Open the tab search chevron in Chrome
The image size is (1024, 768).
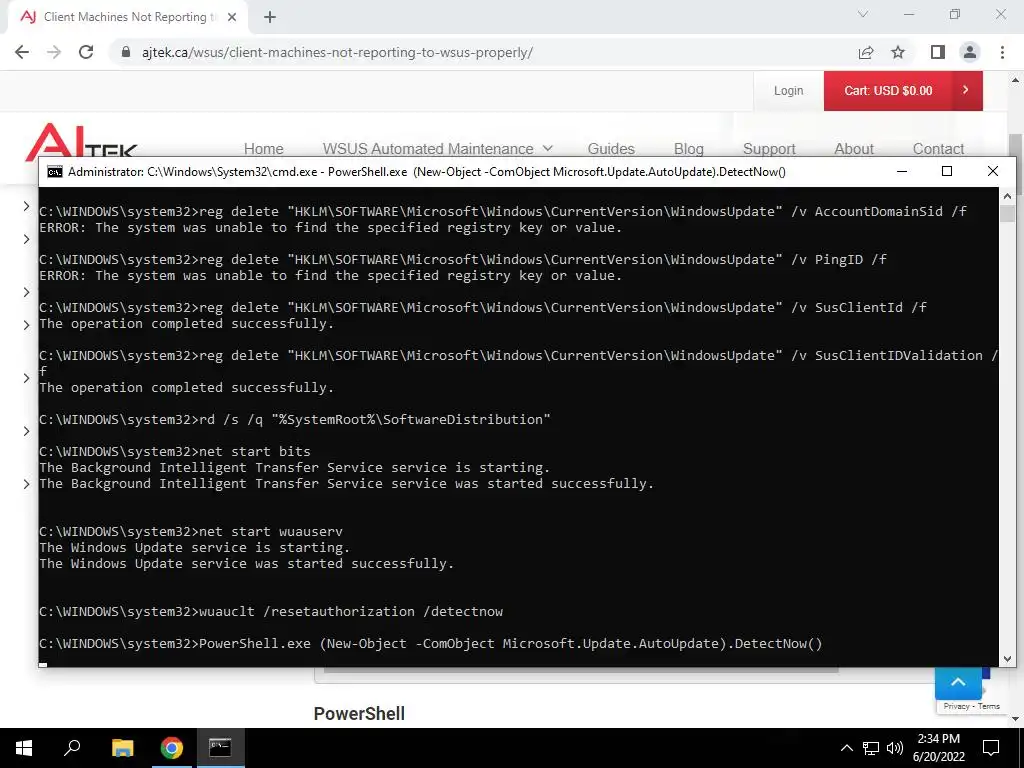(x=863, y=14)
